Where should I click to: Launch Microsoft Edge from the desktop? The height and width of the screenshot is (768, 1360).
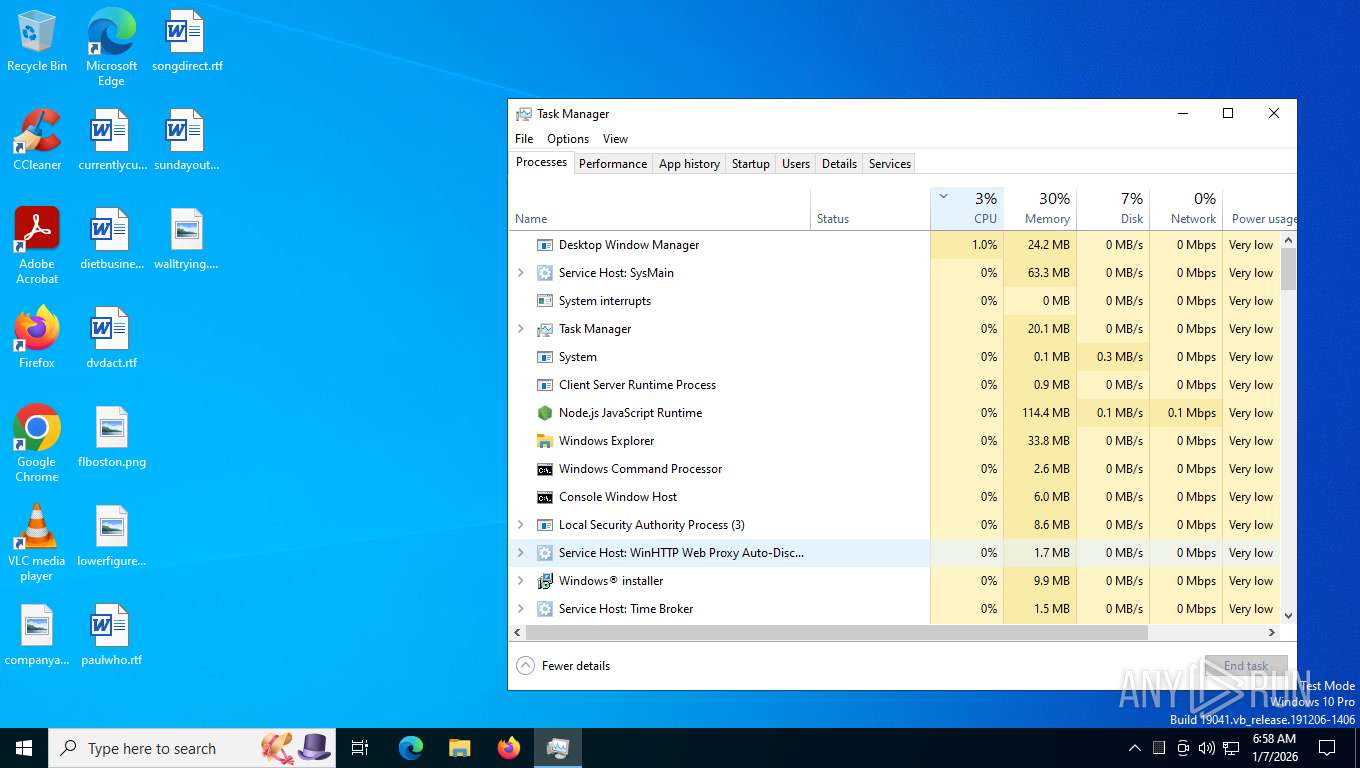(x=111, y=48)
